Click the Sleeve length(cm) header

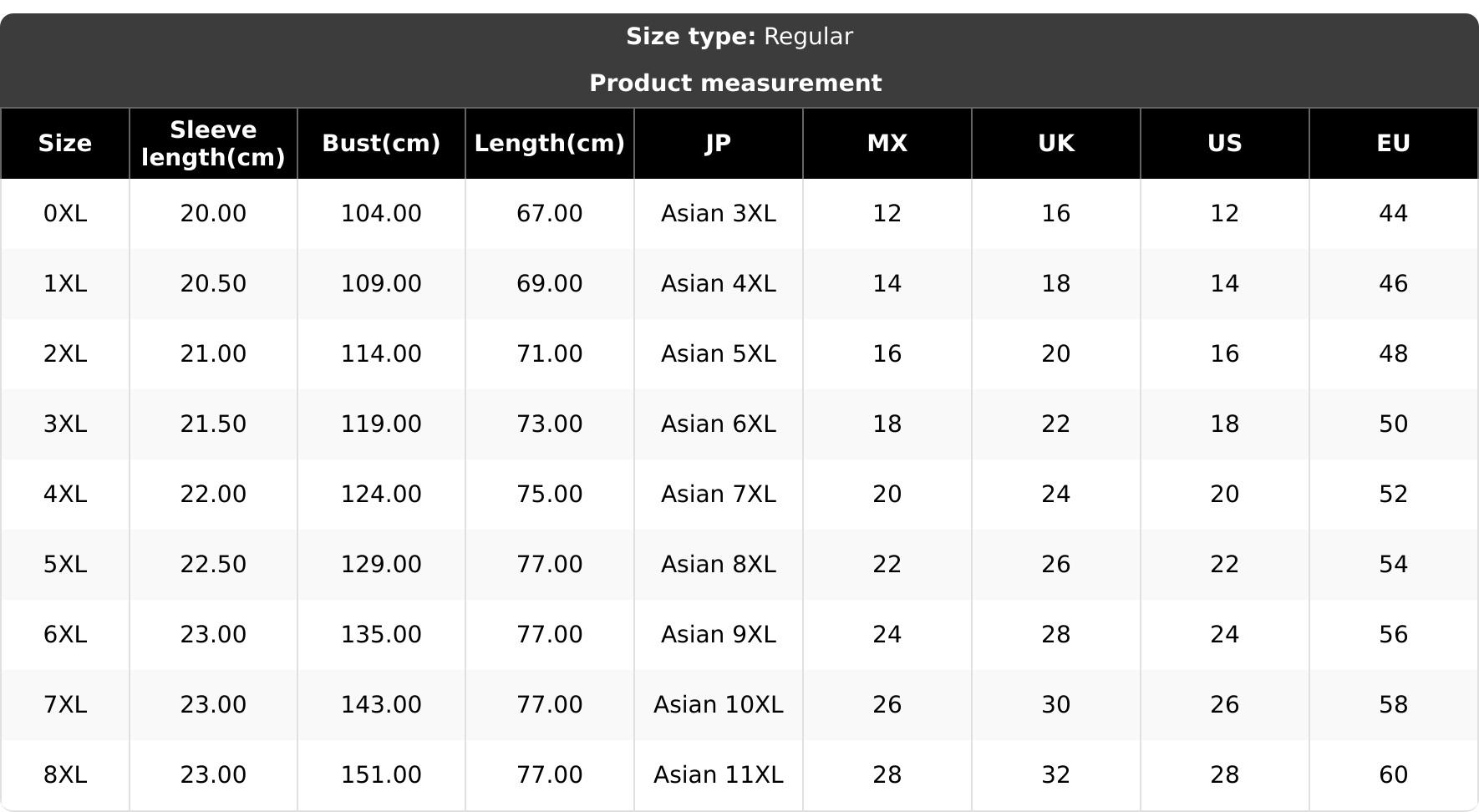(x=213, y=144)
